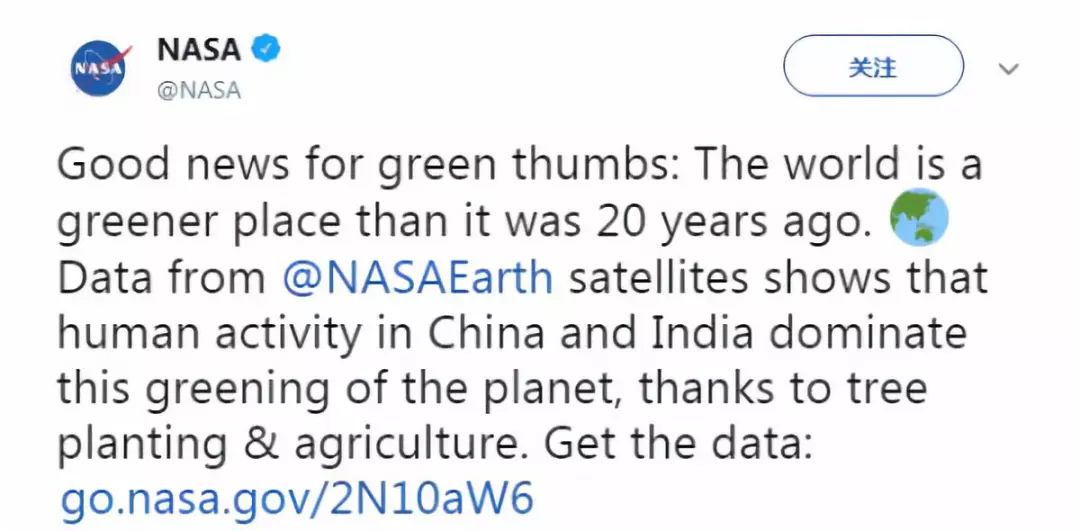The image size is (1080, 531).
Task: Click the gray @NASA handle
Action: click(199, 90)
